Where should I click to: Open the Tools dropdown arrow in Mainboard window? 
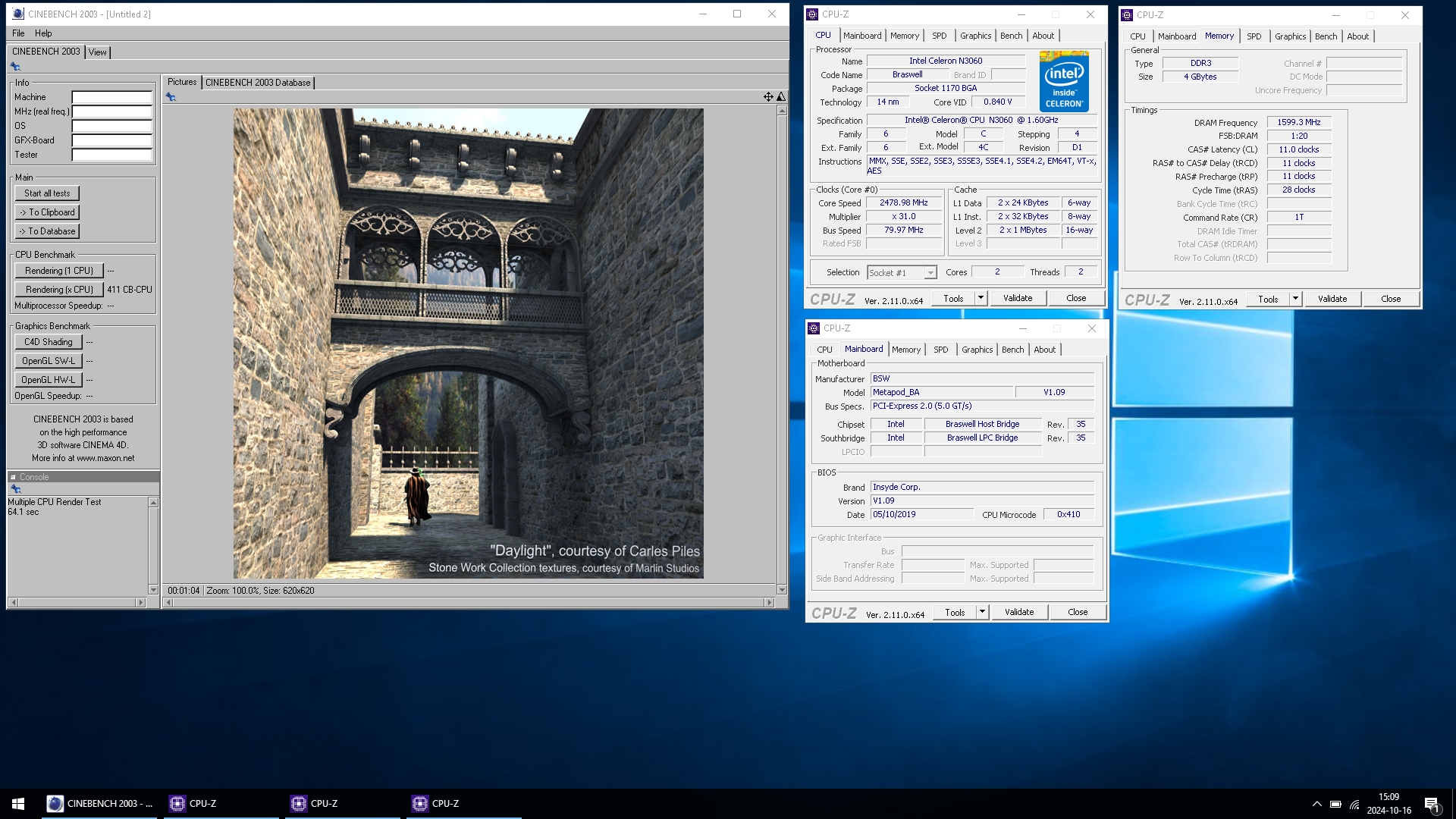point(982,612)
